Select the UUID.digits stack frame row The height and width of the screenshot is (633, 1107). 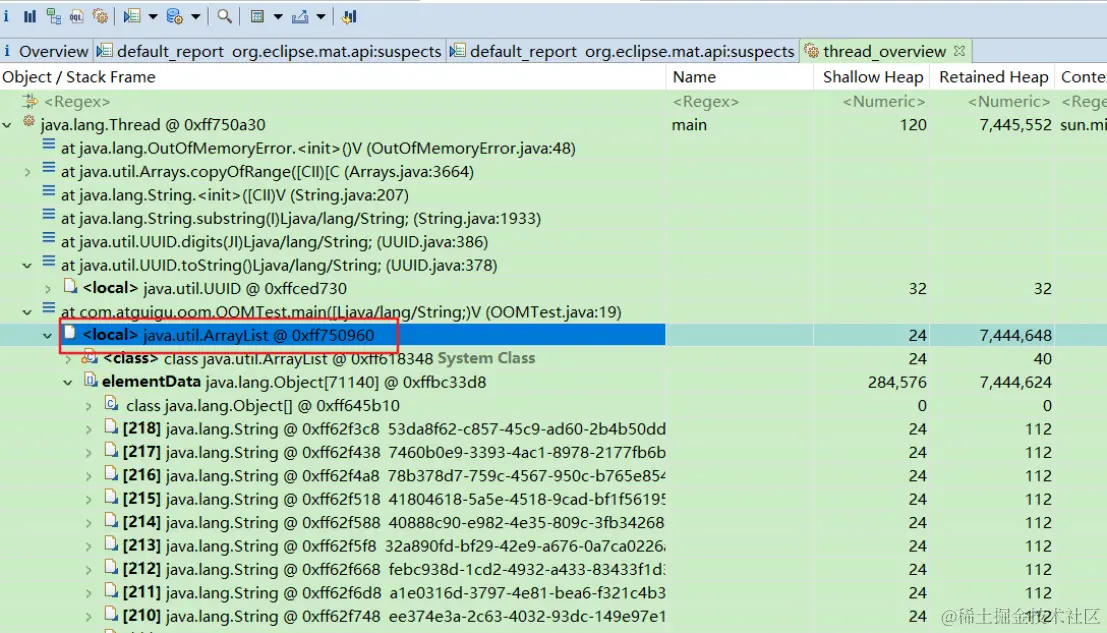[274, 242]
